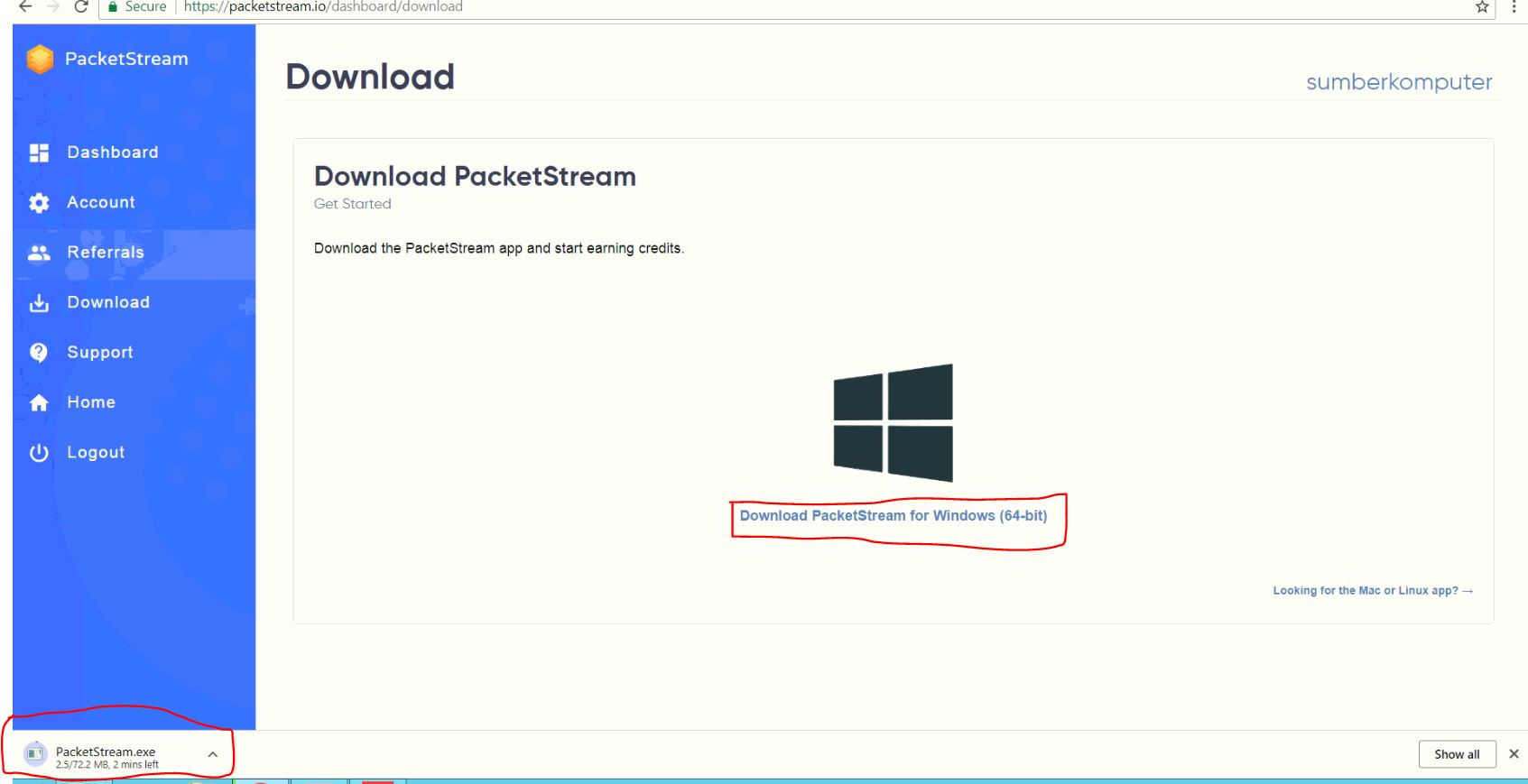This screenshot has height=784, width=1528.
Task: Bookmark this page with the star icon
Action: pos(1482,6)
